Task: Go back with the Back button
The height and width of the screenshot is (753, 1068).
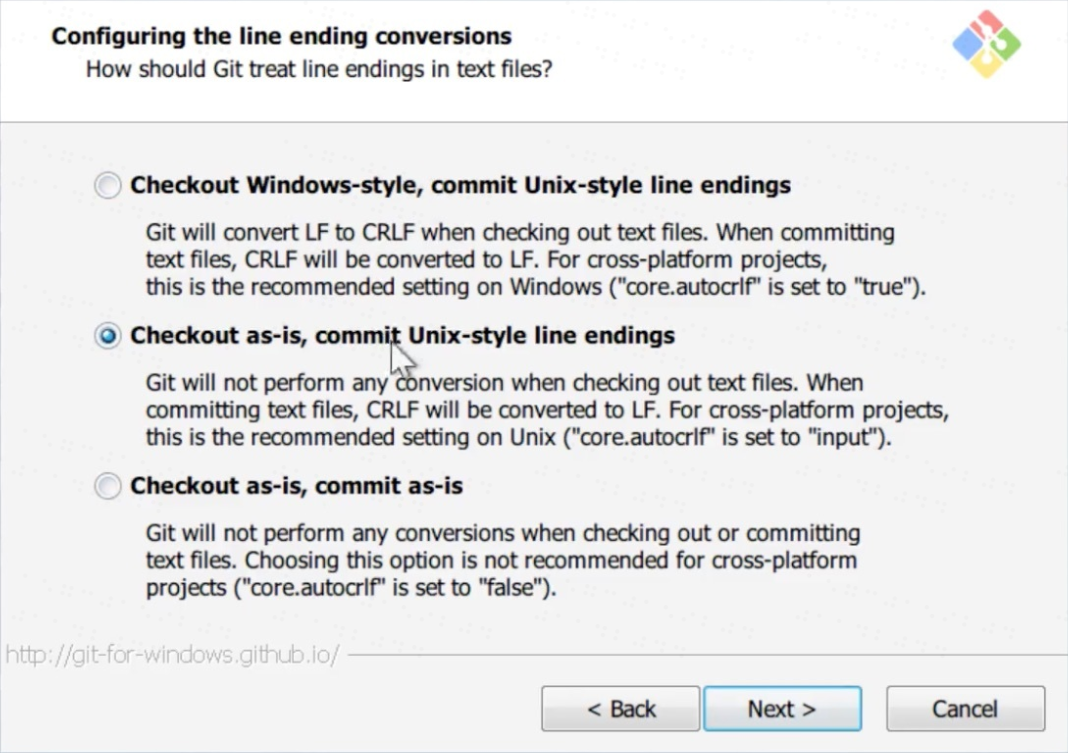Action: pos(621,709)
